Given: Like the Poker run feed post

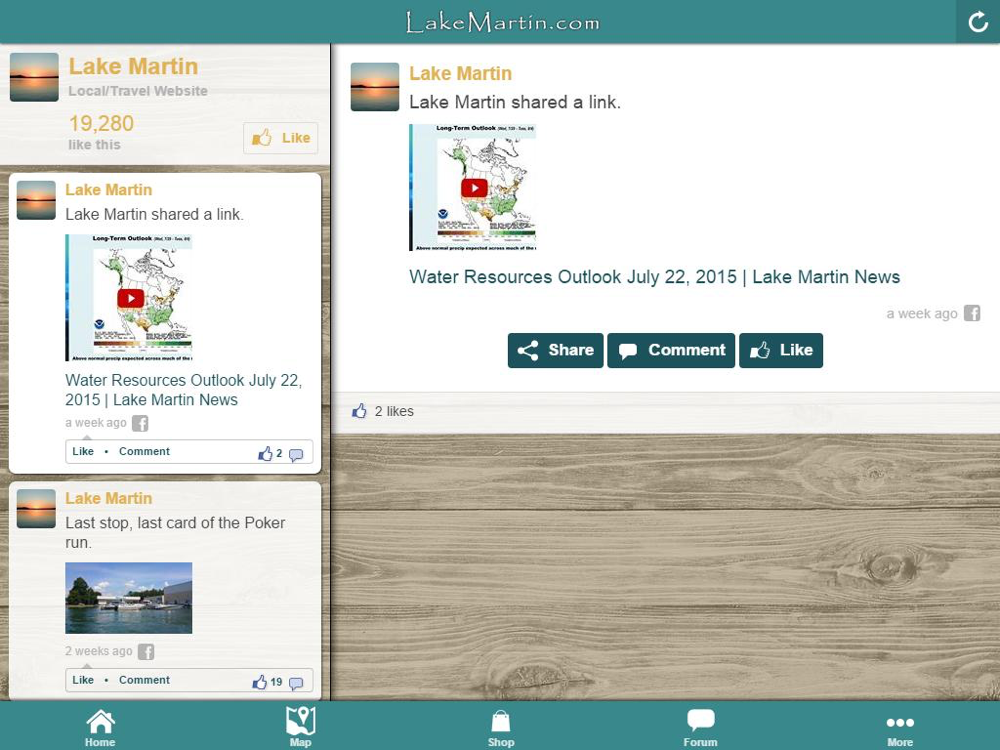Looking at the screenshot, I should pos(83,680).
